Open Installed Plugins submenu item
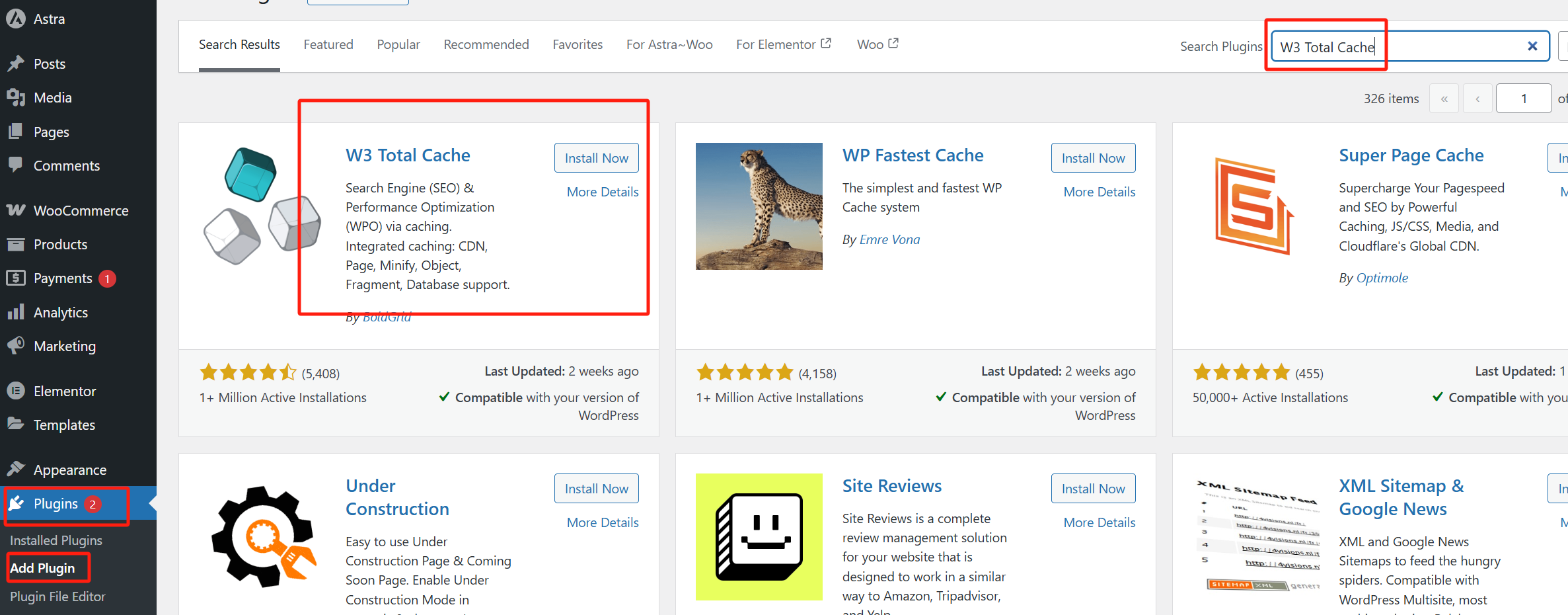The image size is (1568, 615). tap(56, 540)
